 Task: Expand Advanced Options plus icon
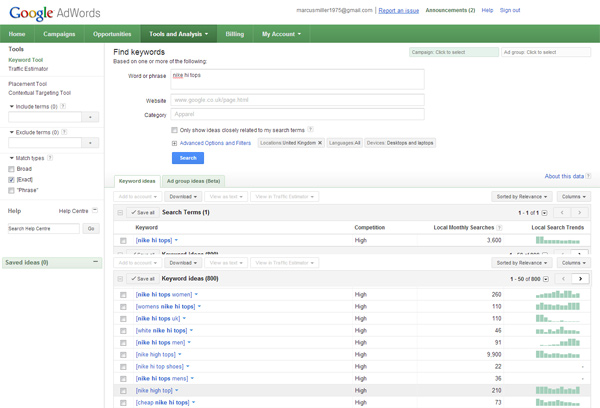(x=174, y=143)
